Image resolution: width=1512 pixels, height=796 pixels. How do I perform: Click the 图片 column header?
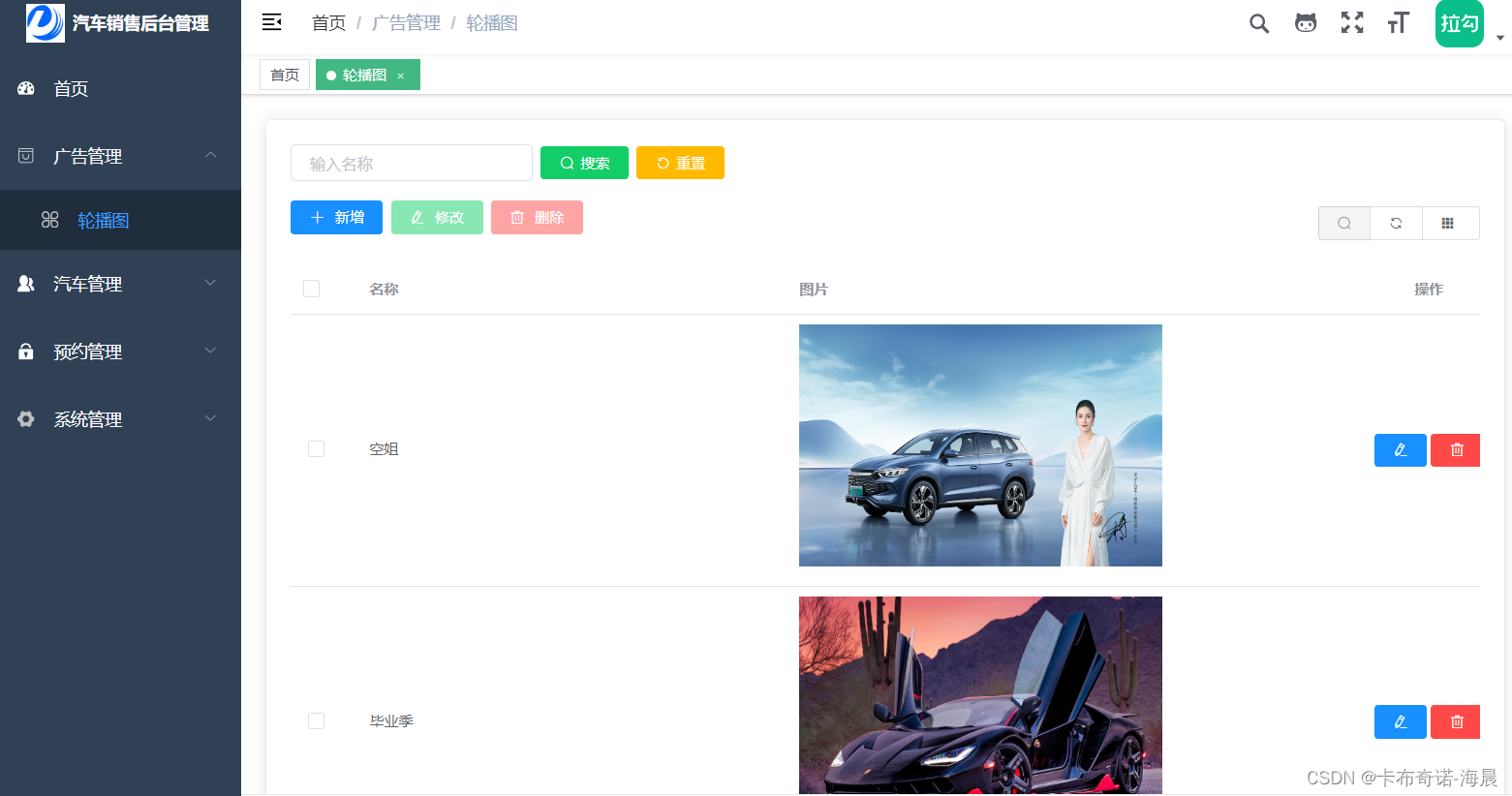(x=814, y=290)
